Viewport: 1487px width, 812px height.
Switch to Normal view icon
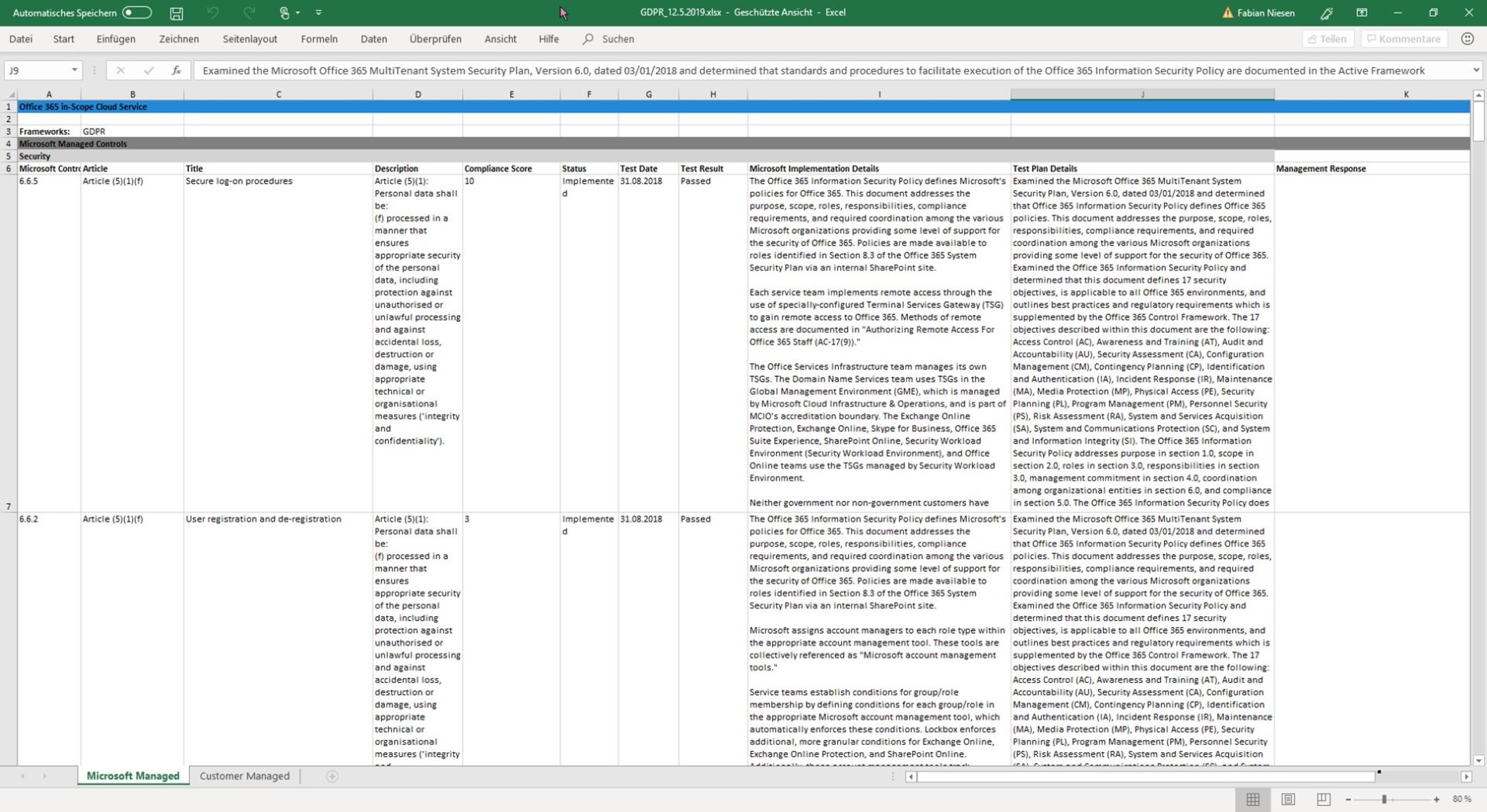click(x=1253, y=800)
